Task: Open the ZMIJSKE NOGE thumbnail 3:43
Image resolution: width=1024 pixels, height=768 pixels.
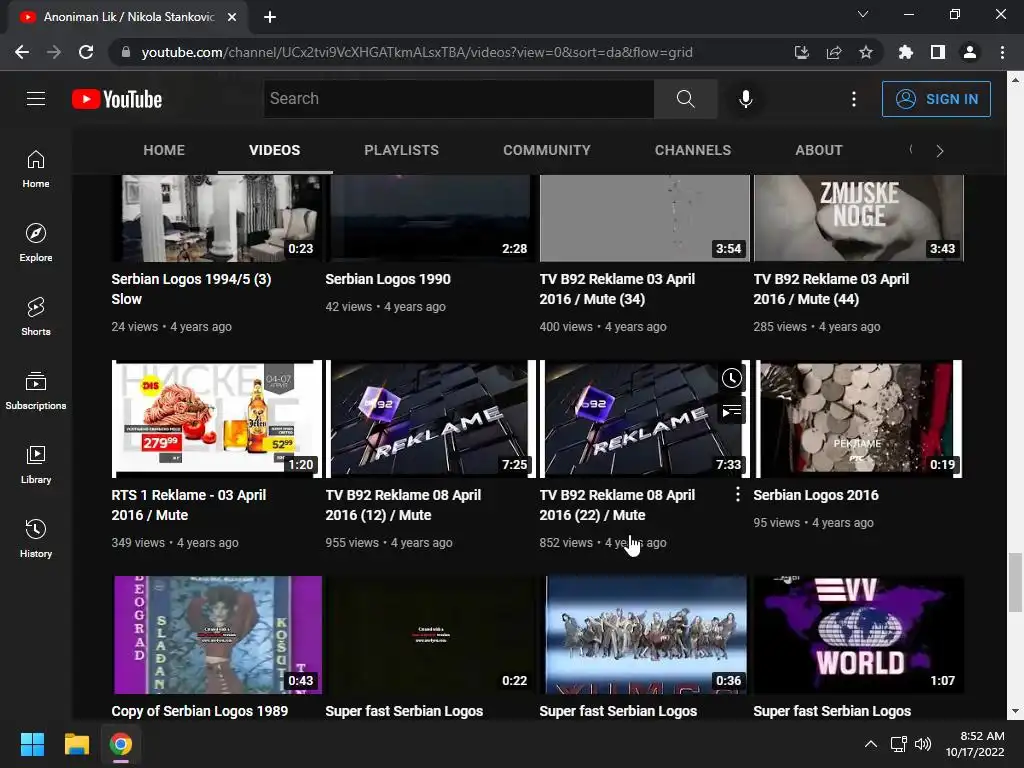Action: [858, 218]
